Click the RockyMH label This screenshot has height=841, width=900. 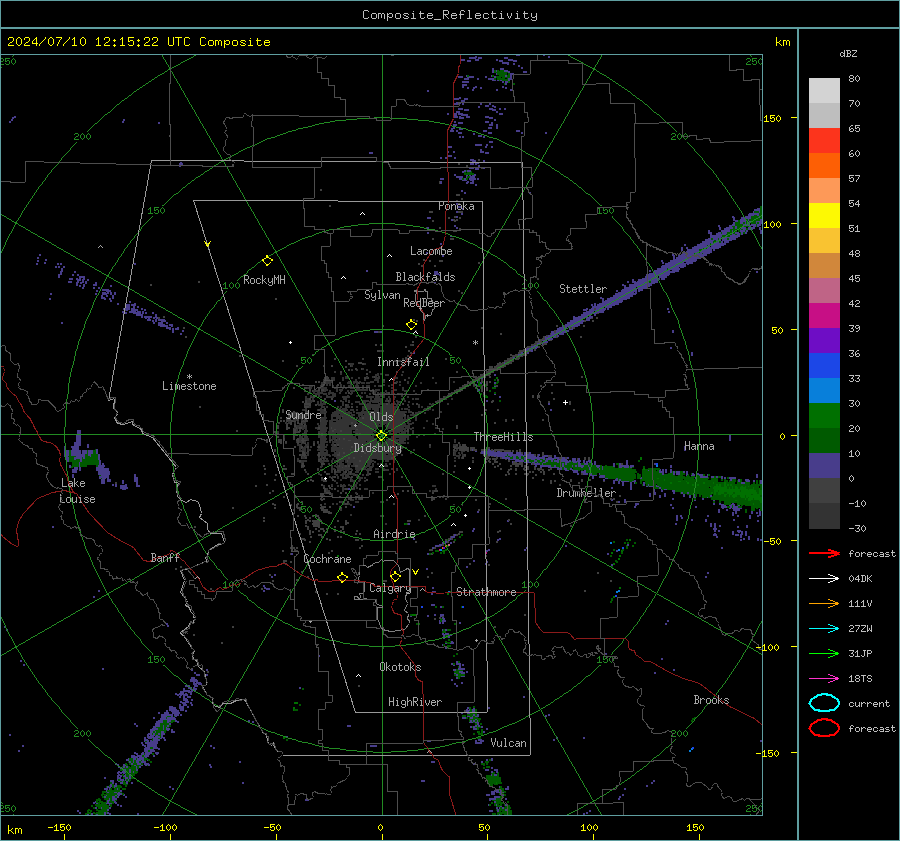pos(264,280)
